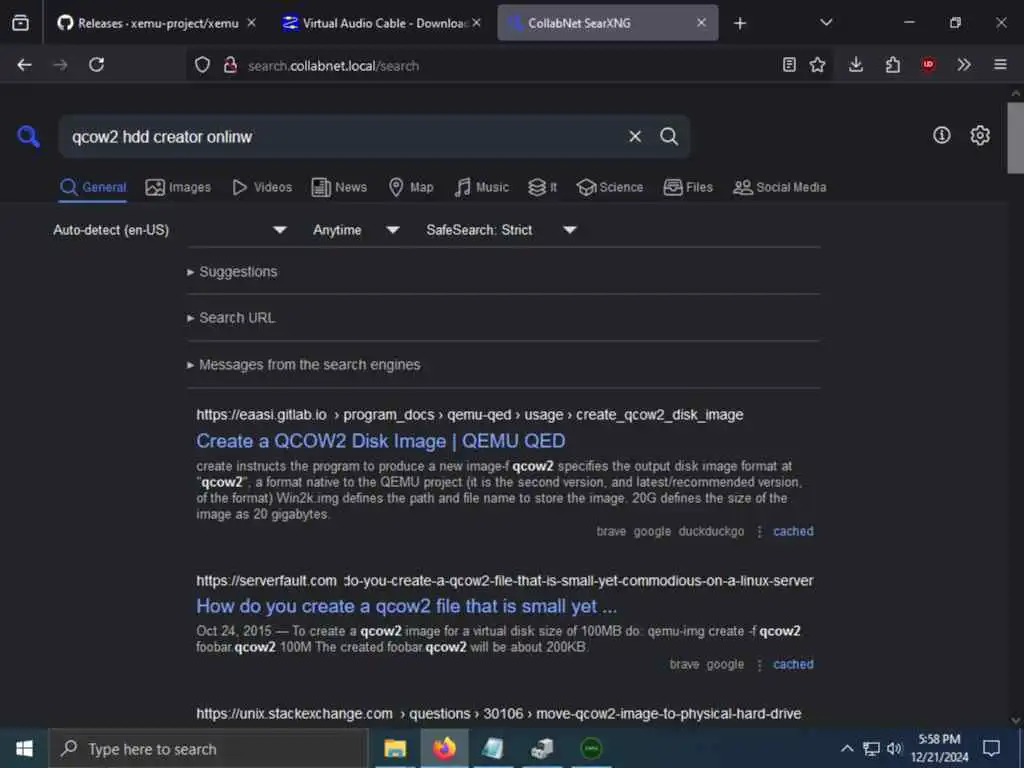
Task: Select the General search category
Action: click(x=93, y=187)
